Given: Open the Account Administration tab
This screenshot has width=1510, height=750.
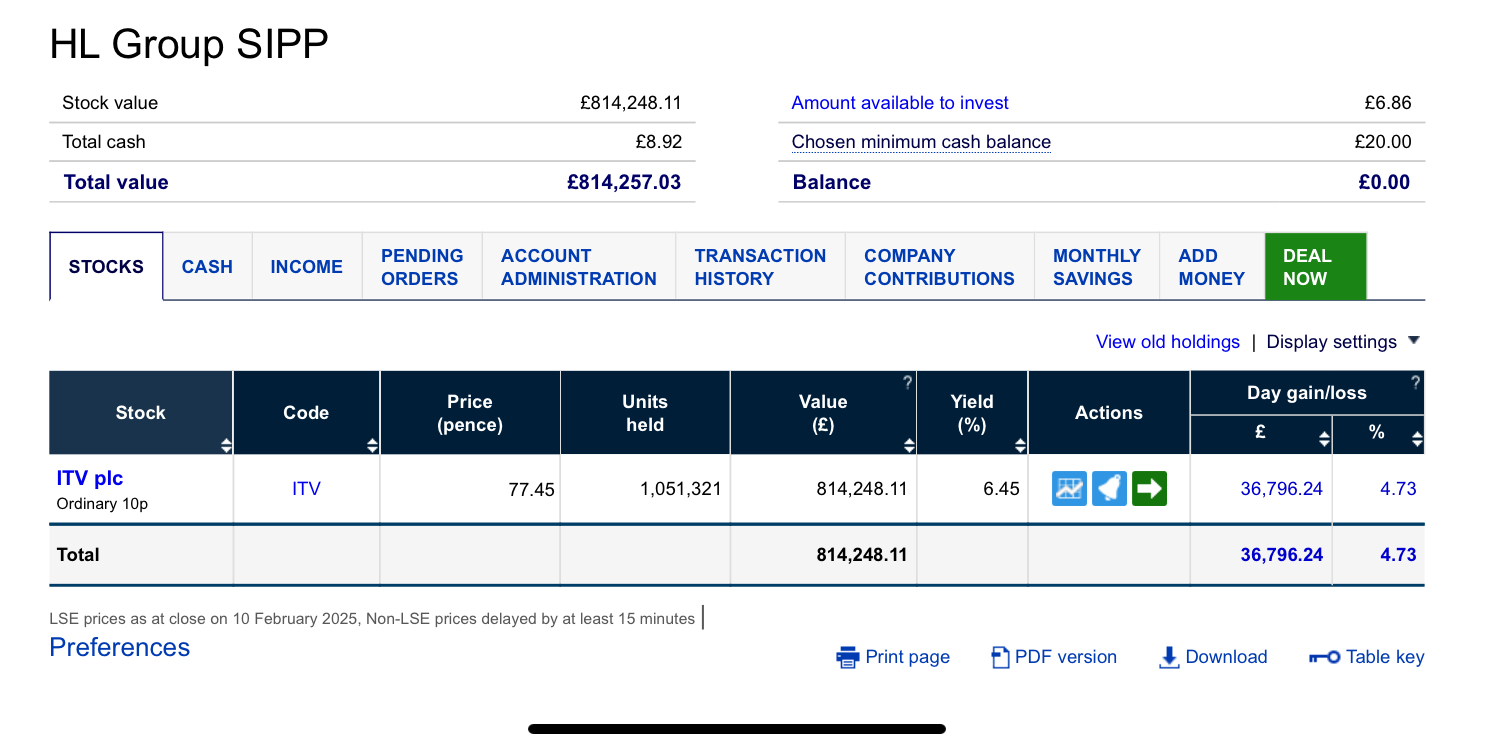Looking at the screenshot, I should [x=579, y=267].
